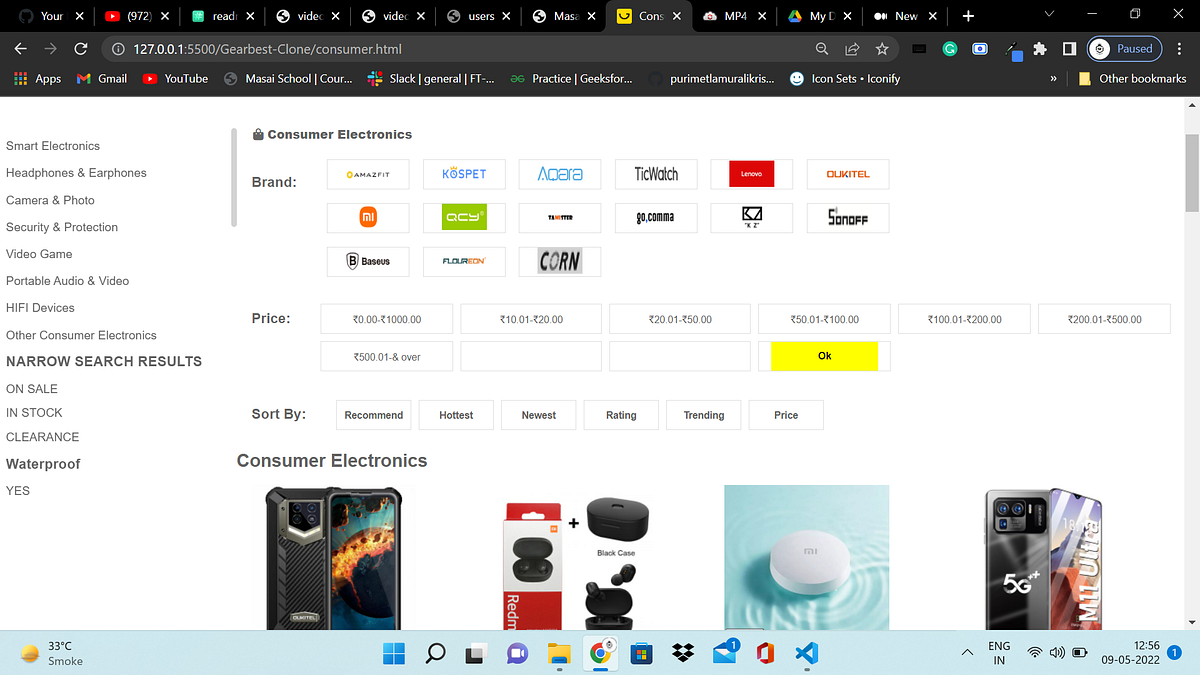The image size is (1200, 675).
Task: Select the Kospet brand logo
Action: click(x=464, y=174)
